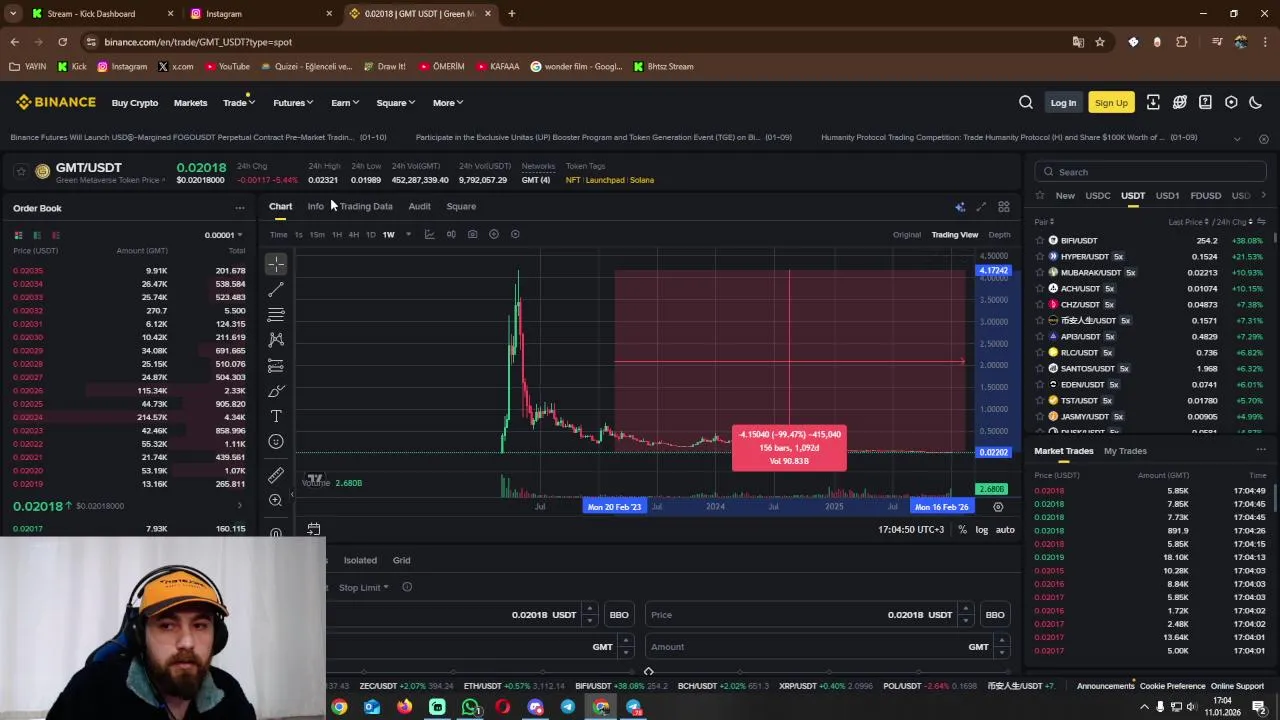Select the zoom-in magnifier tool
This screenshot has width=1280, height=720.
(x=276, y=500)
